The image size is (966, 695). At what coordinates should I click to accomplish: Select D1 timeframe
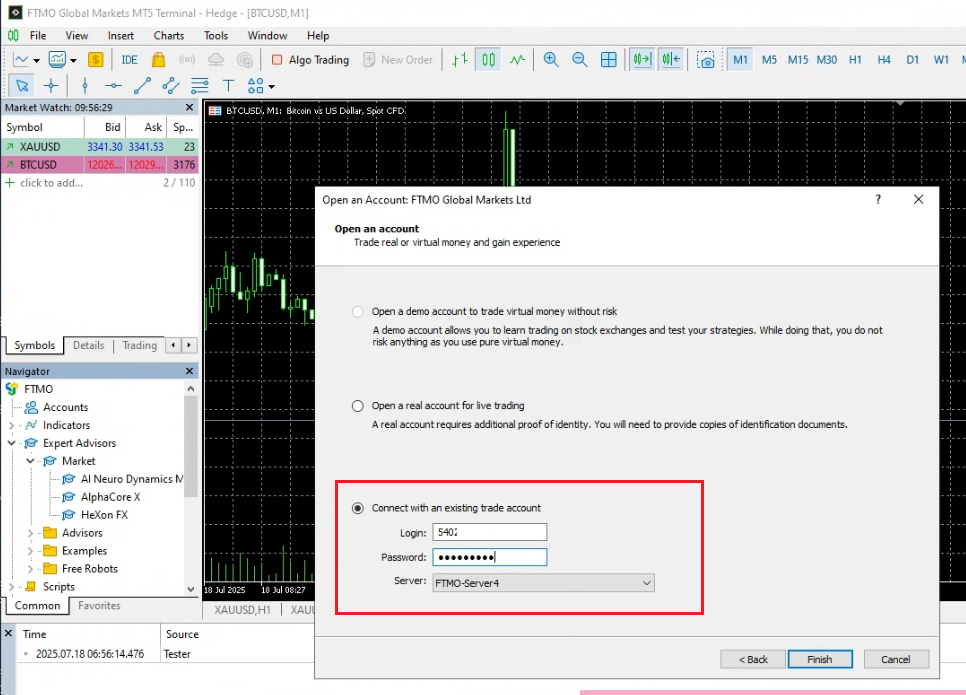tap(912, 60)
